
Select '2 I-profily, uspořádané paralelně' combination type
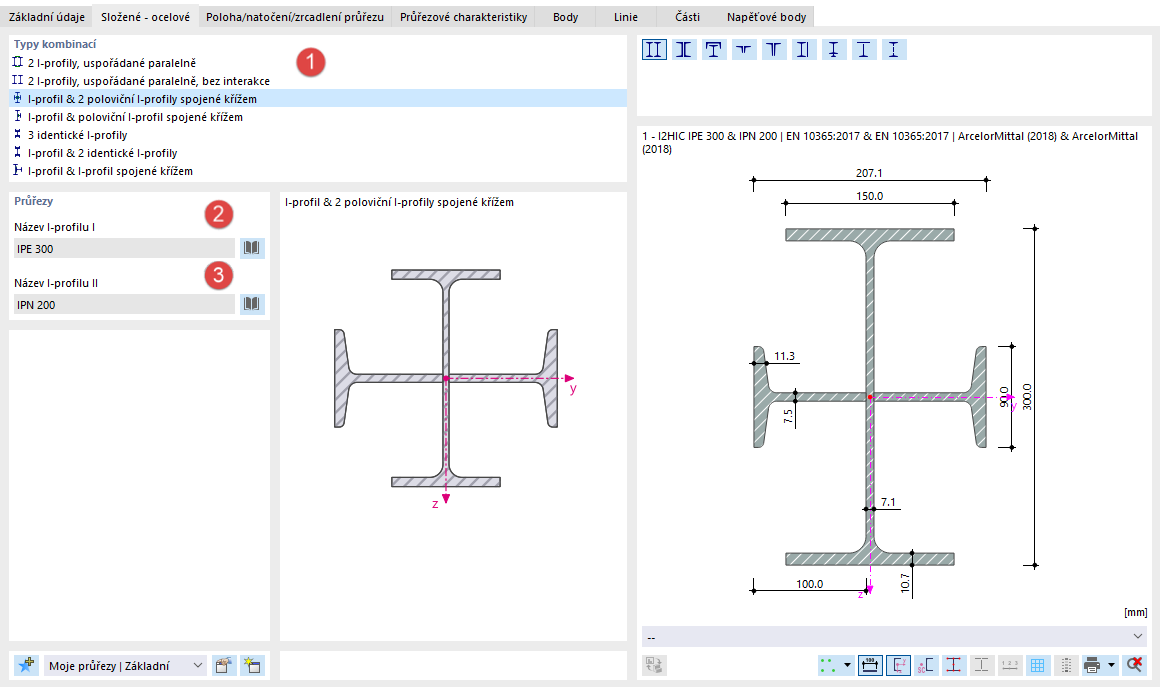tap(318, 63)
